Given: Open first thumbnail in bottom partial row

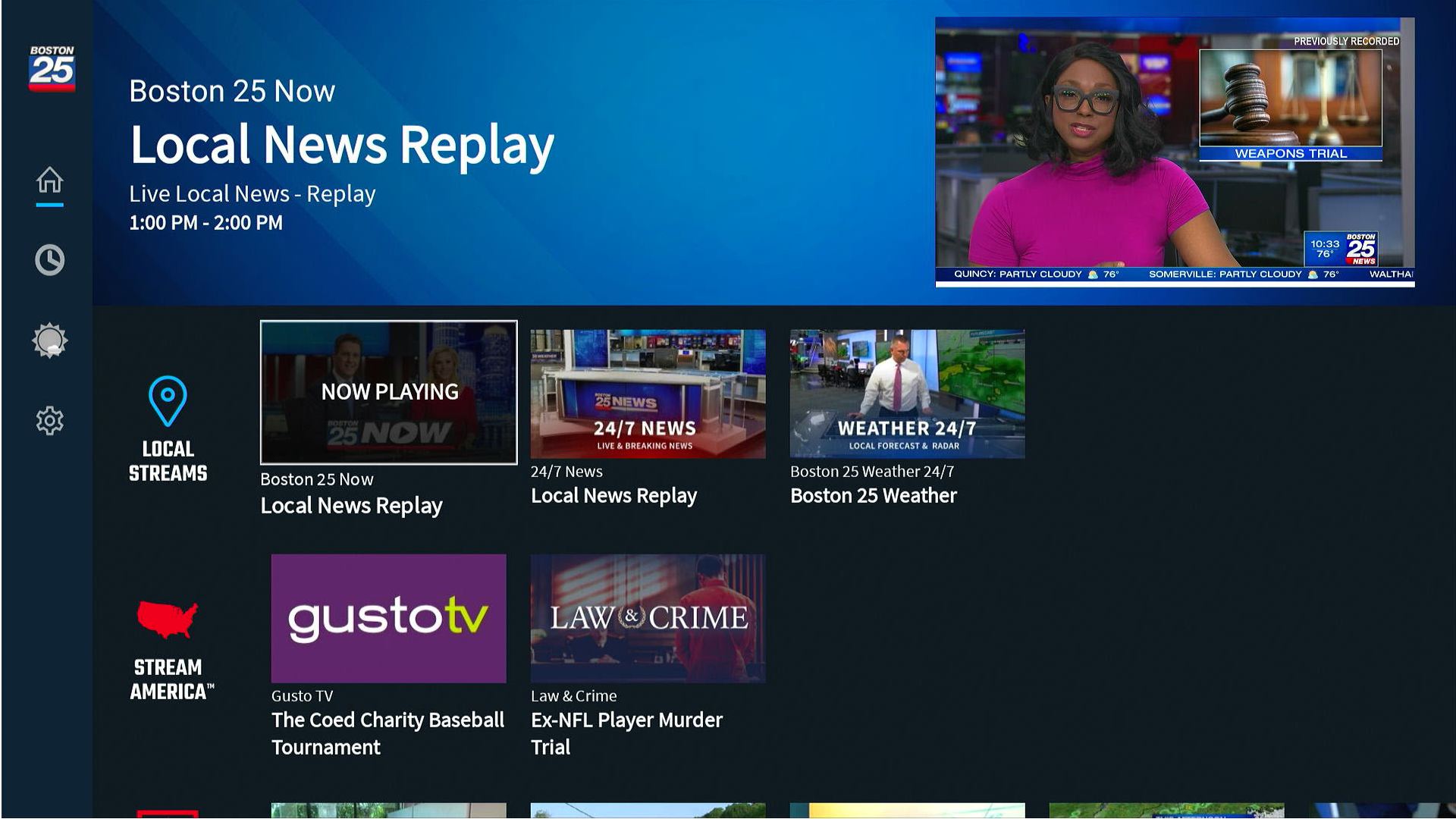Looking at the screenshot, I should [x=388, y=811].
